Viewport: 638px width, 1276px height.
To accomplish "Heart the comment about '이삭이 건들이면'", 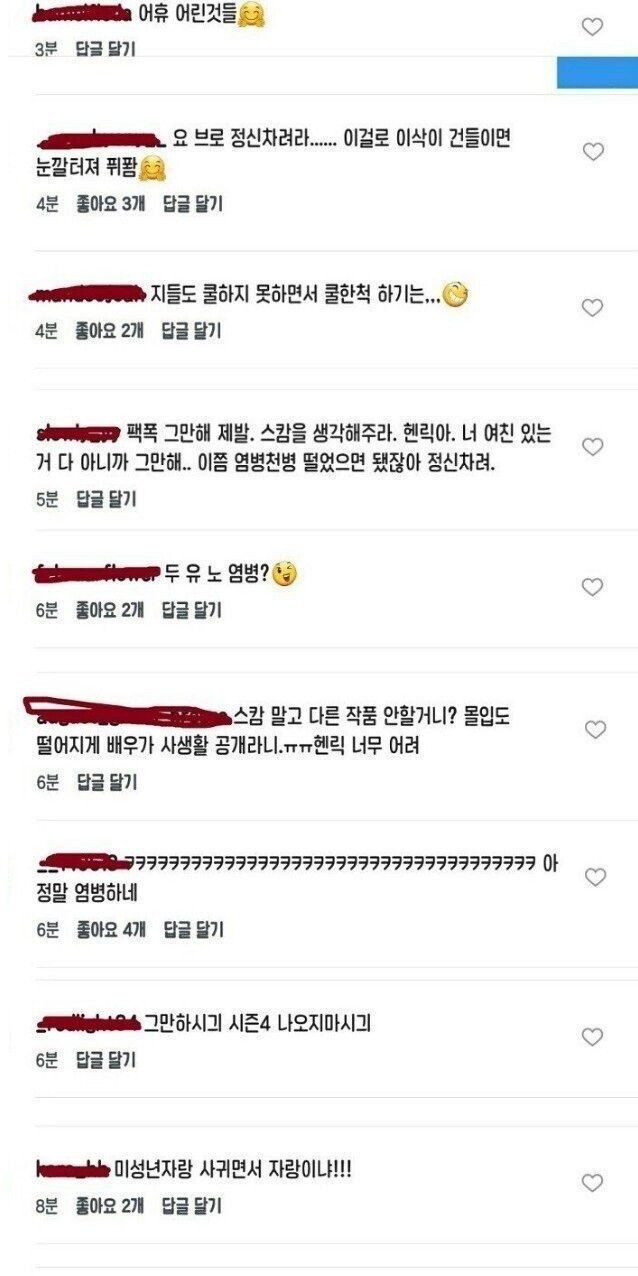I will (x=593, y=152).
